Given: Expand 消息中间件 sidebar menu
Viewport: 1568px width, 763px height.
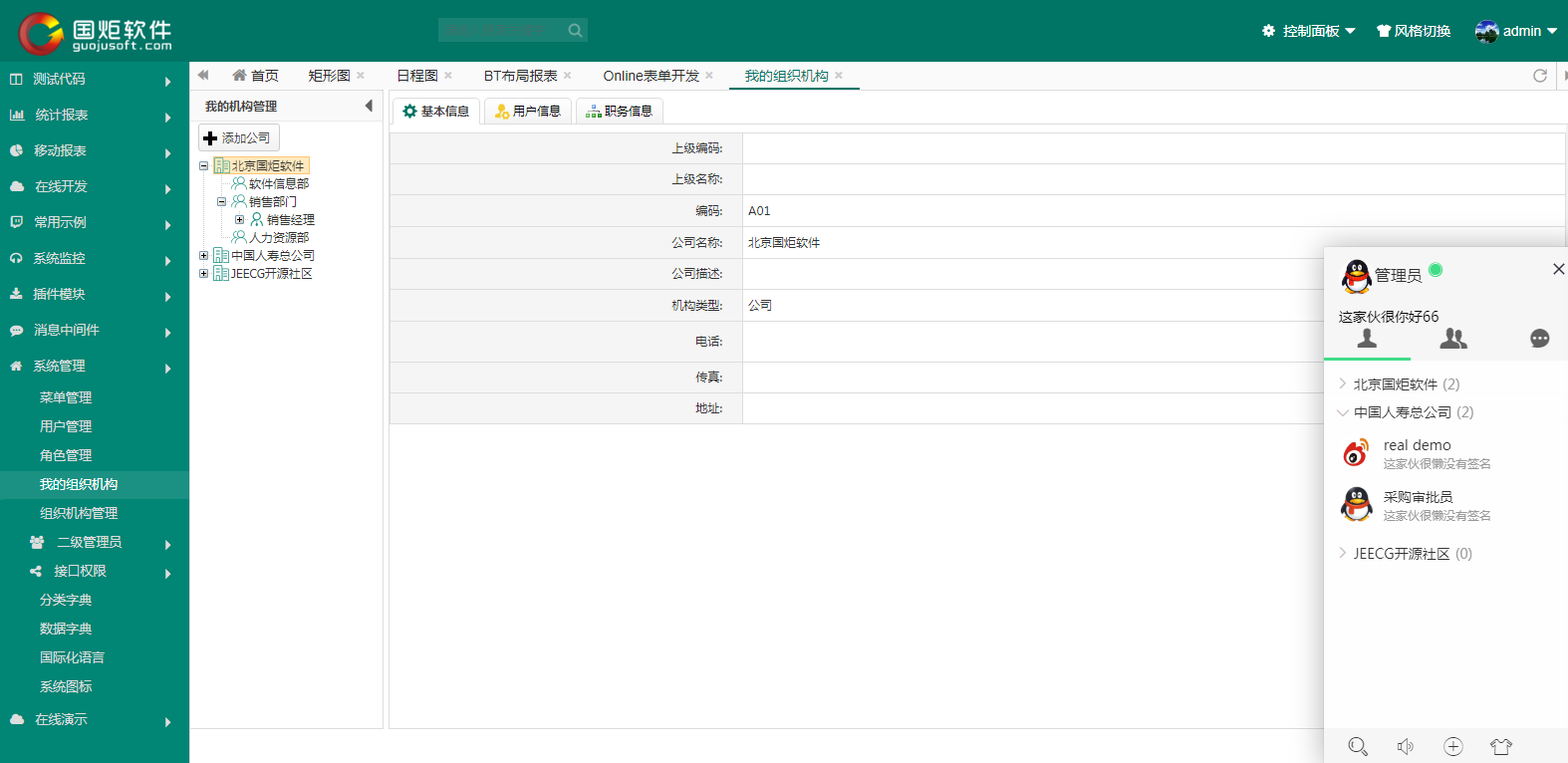Looking at the screenshot, I should tap(95, 331).
